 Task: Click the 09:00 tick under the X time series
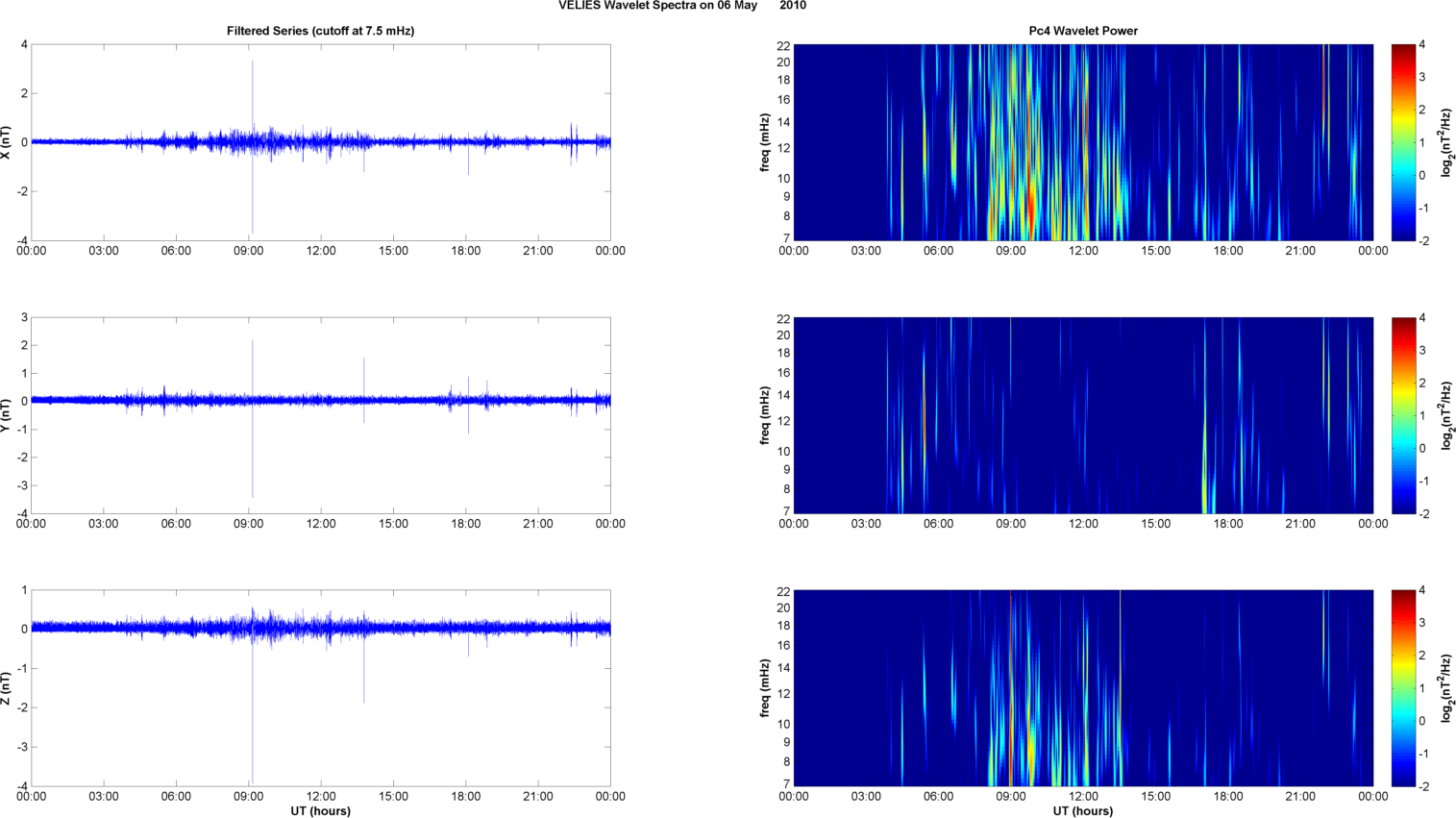[x=249, y=251]
